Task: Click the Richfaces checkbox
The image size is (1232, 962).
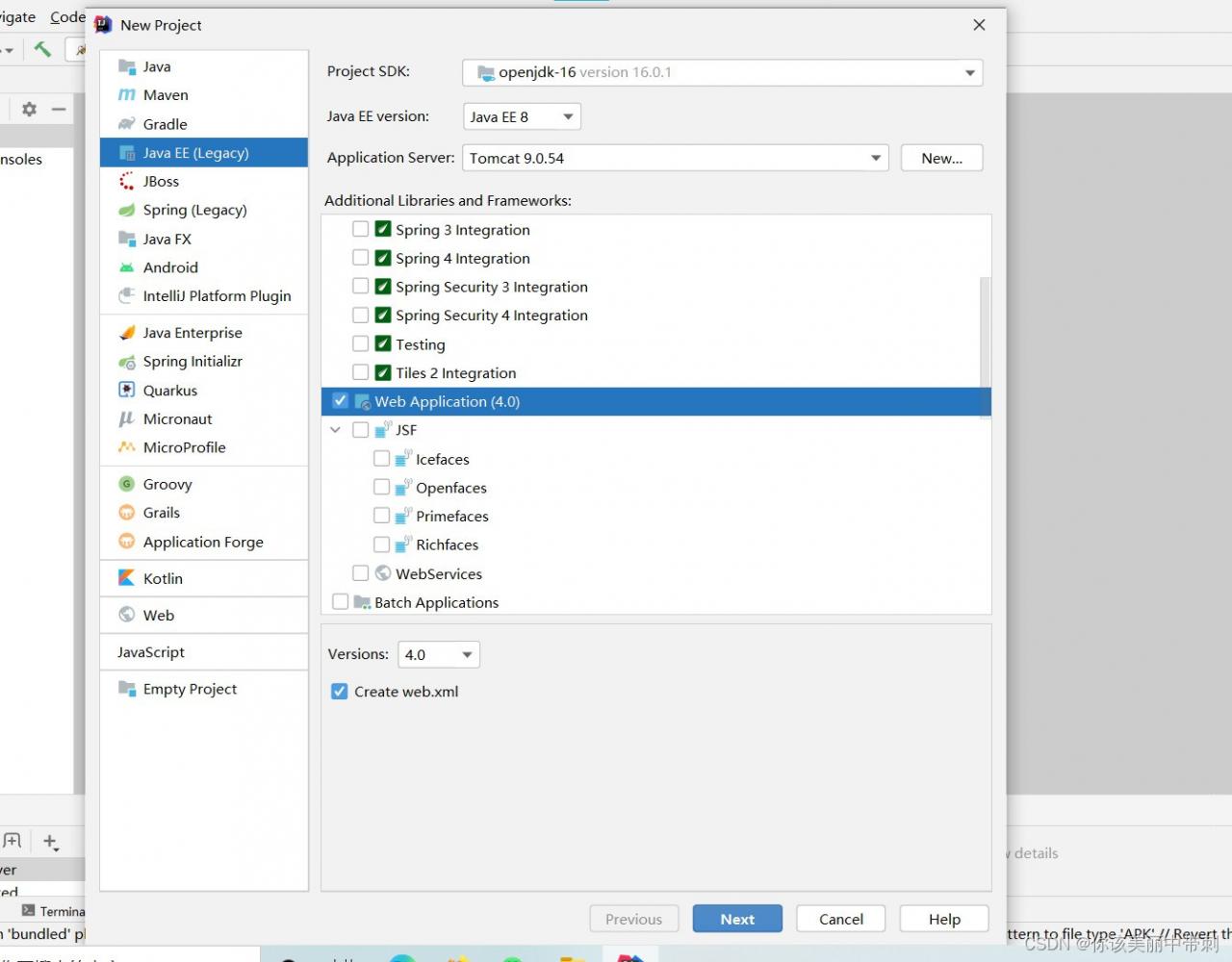Action: coord(381,544)
